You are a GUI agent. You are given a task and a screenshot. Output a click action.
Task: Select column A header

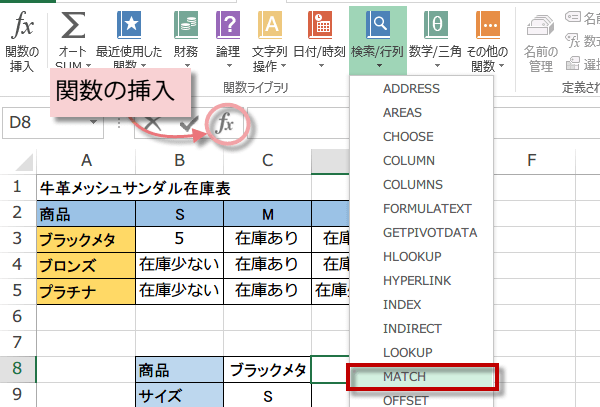pyautogui.click(x=87, y=161)
